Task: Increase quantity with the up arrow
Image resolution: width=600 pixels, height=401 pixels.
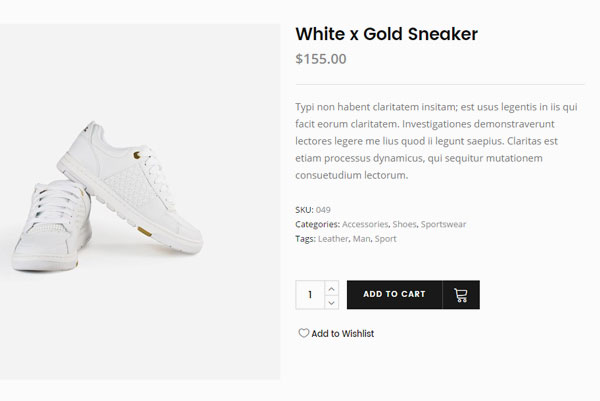Action: click(332, 288)
